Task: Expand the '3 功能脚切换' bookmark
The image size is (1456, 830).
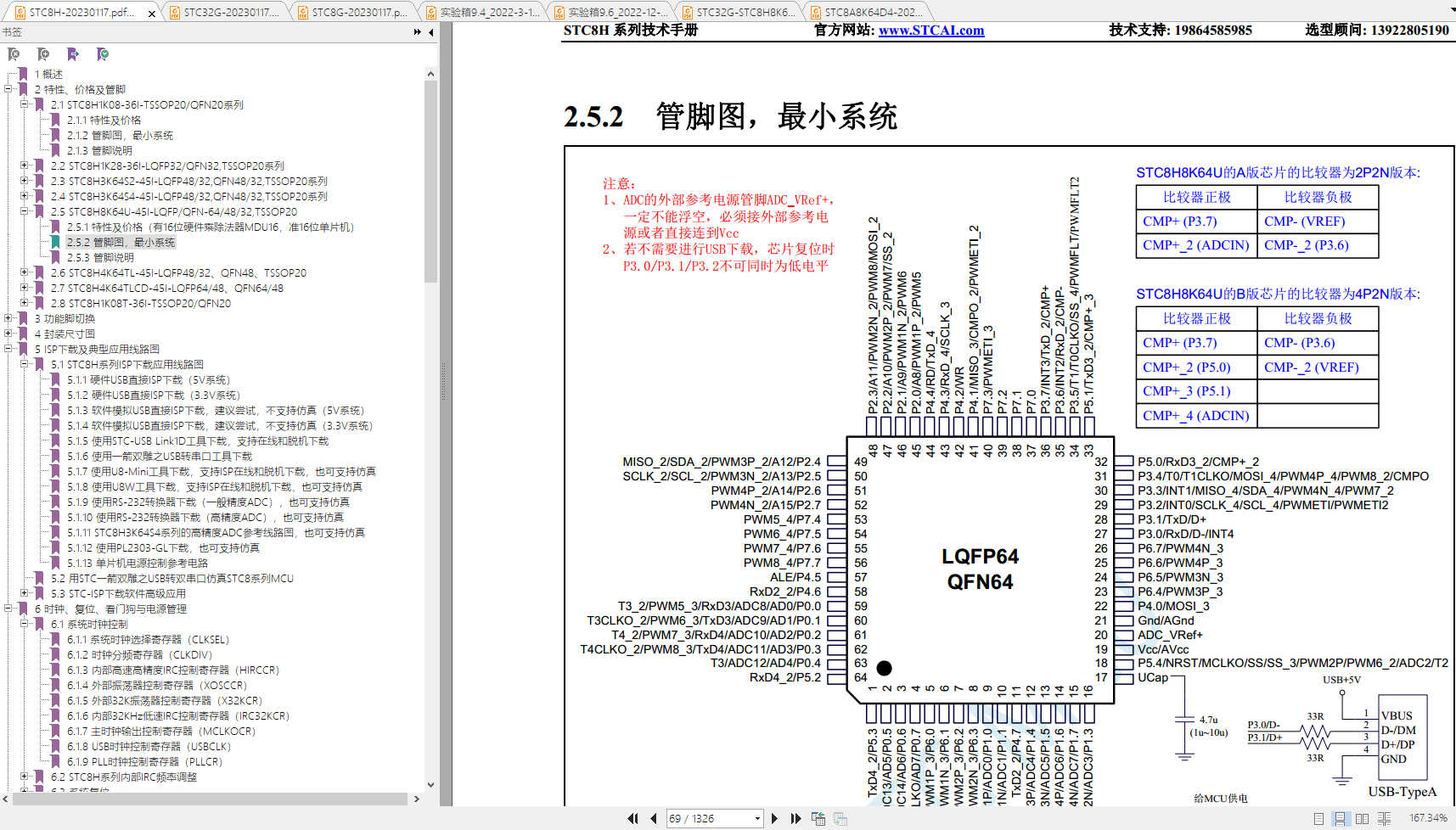Action: pos(8,318)
